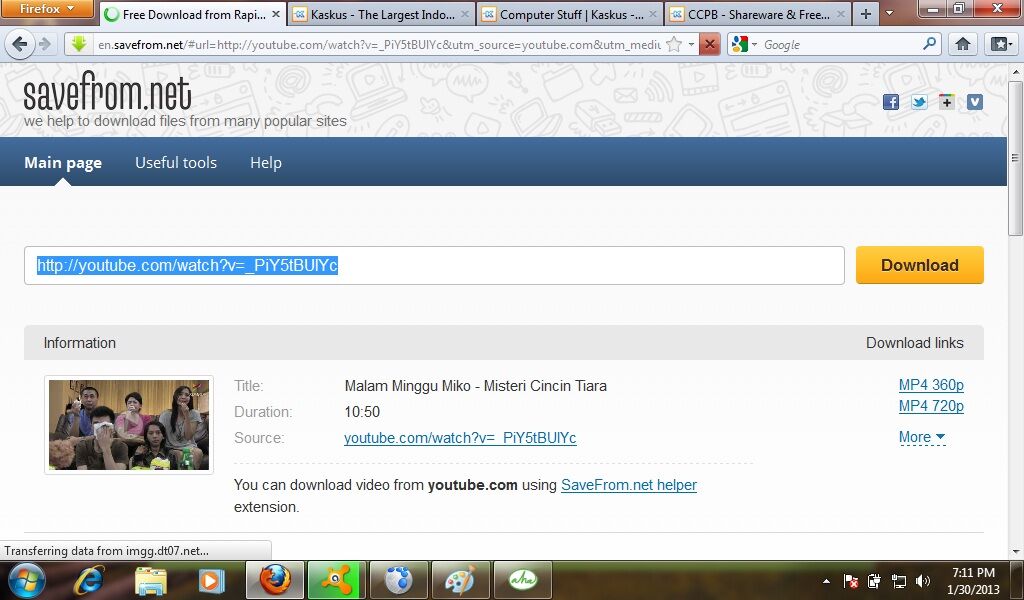Expand the list all tabs dropdown arrow
Screen dimensions: 1024x600
(889, 14)
